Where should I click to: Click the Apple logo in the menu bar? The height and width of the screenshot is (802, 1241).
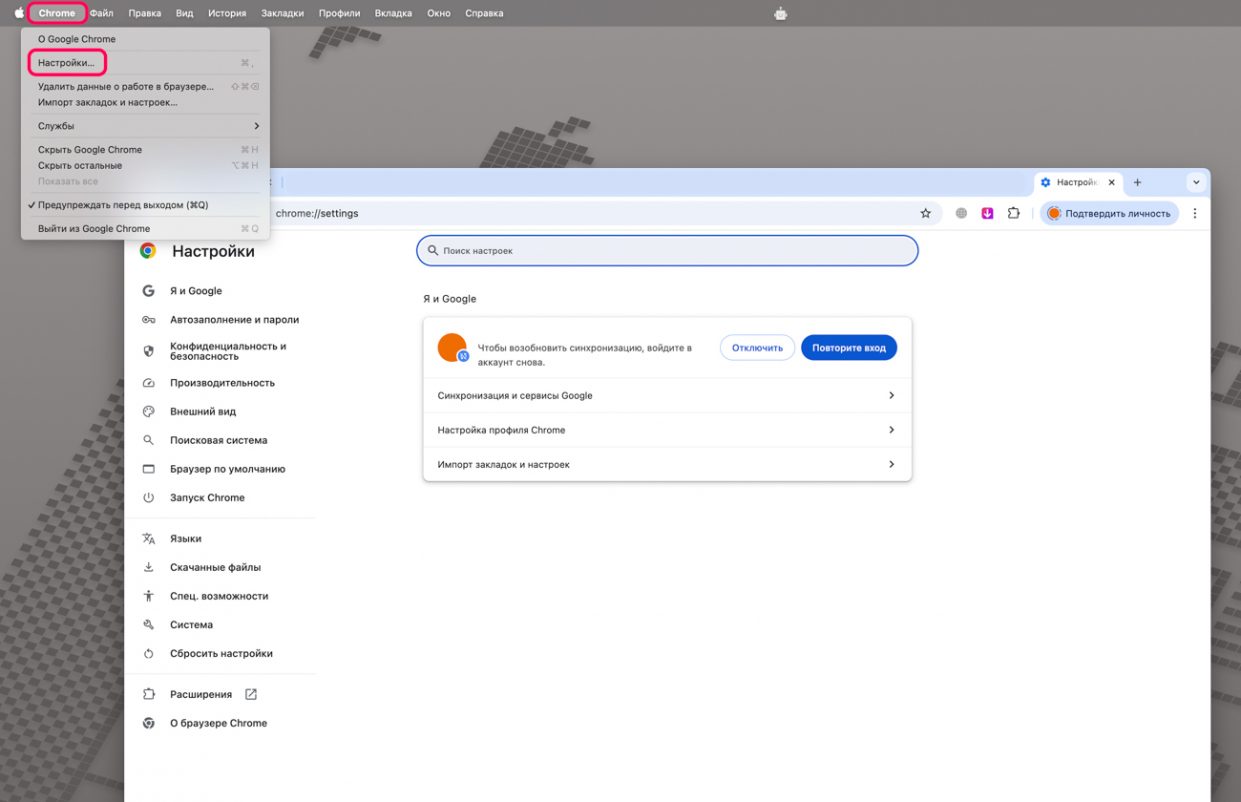pyautogui.click(x=19, y=13)
